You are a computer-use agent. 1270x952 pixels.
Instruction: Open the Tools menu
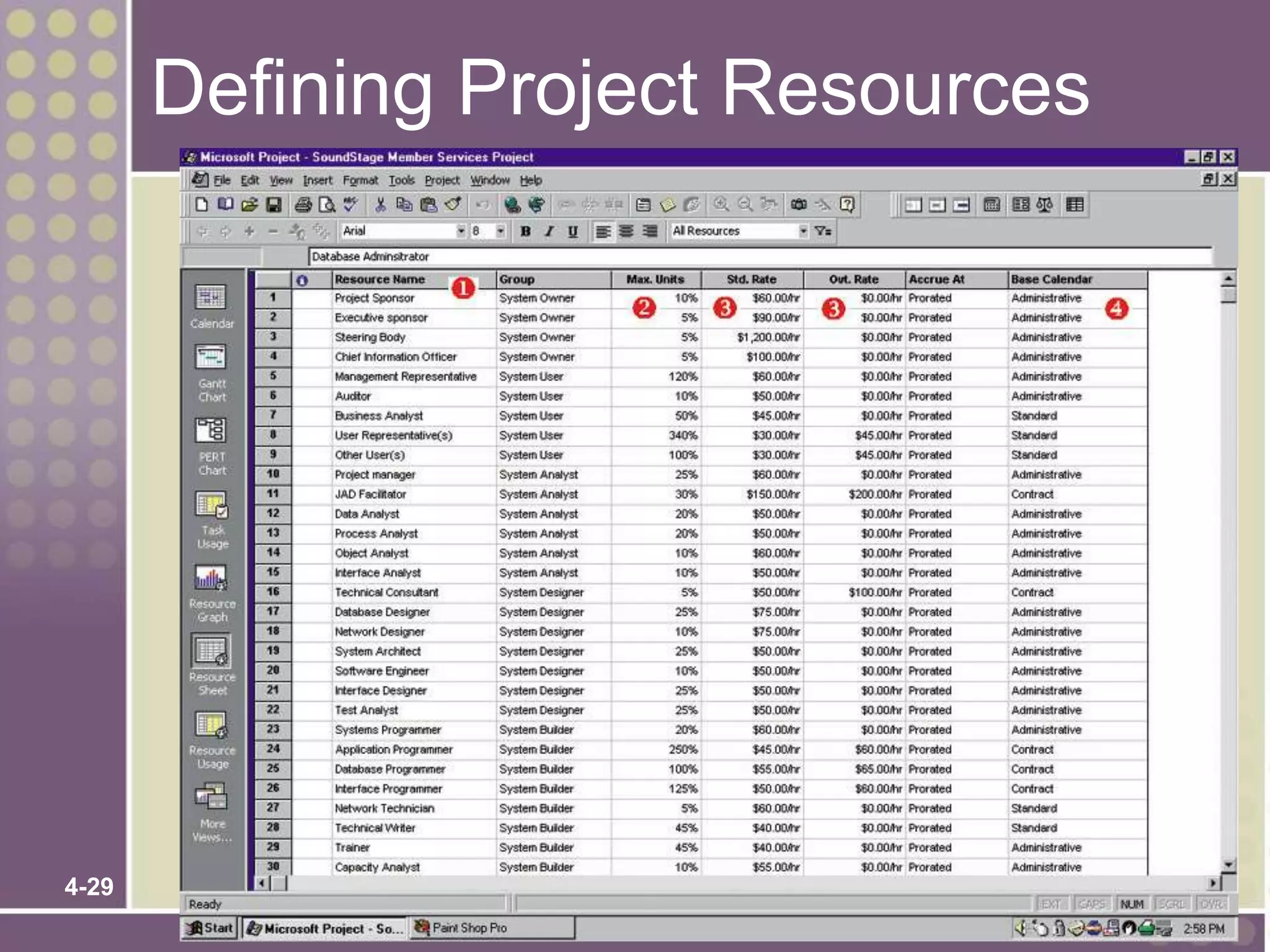401,180
